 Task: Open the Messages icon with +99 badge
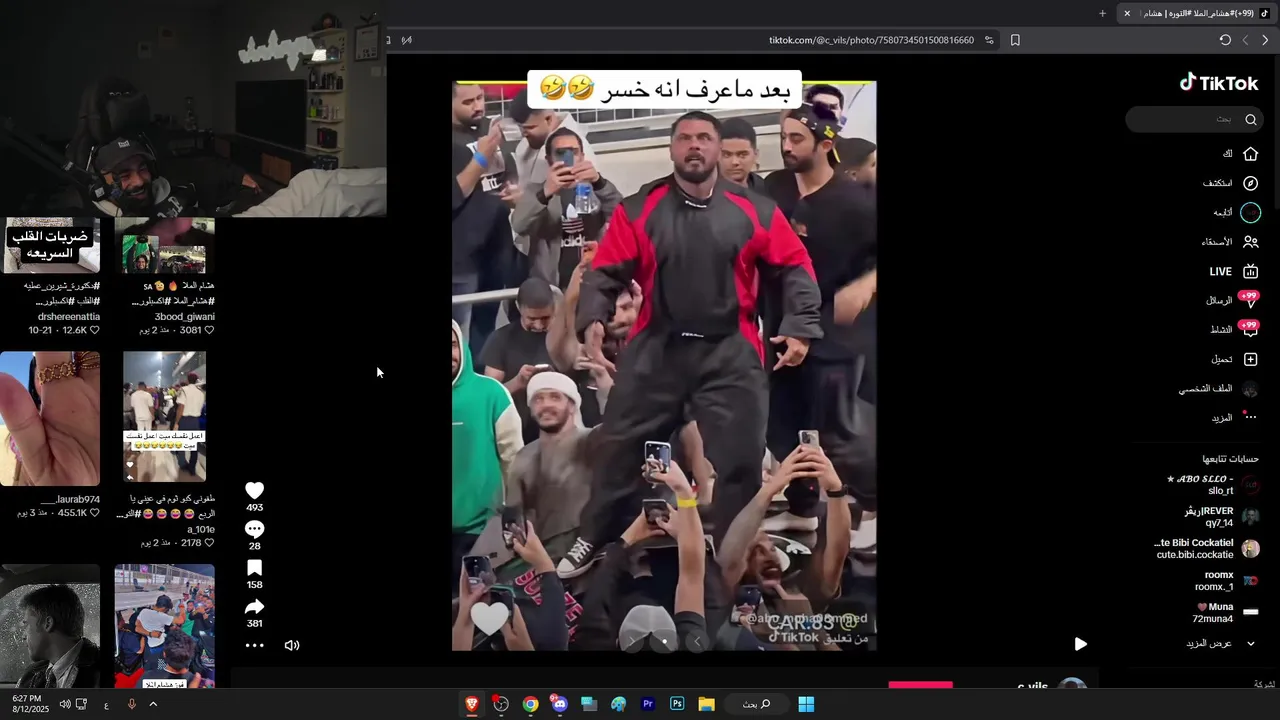1250,300
